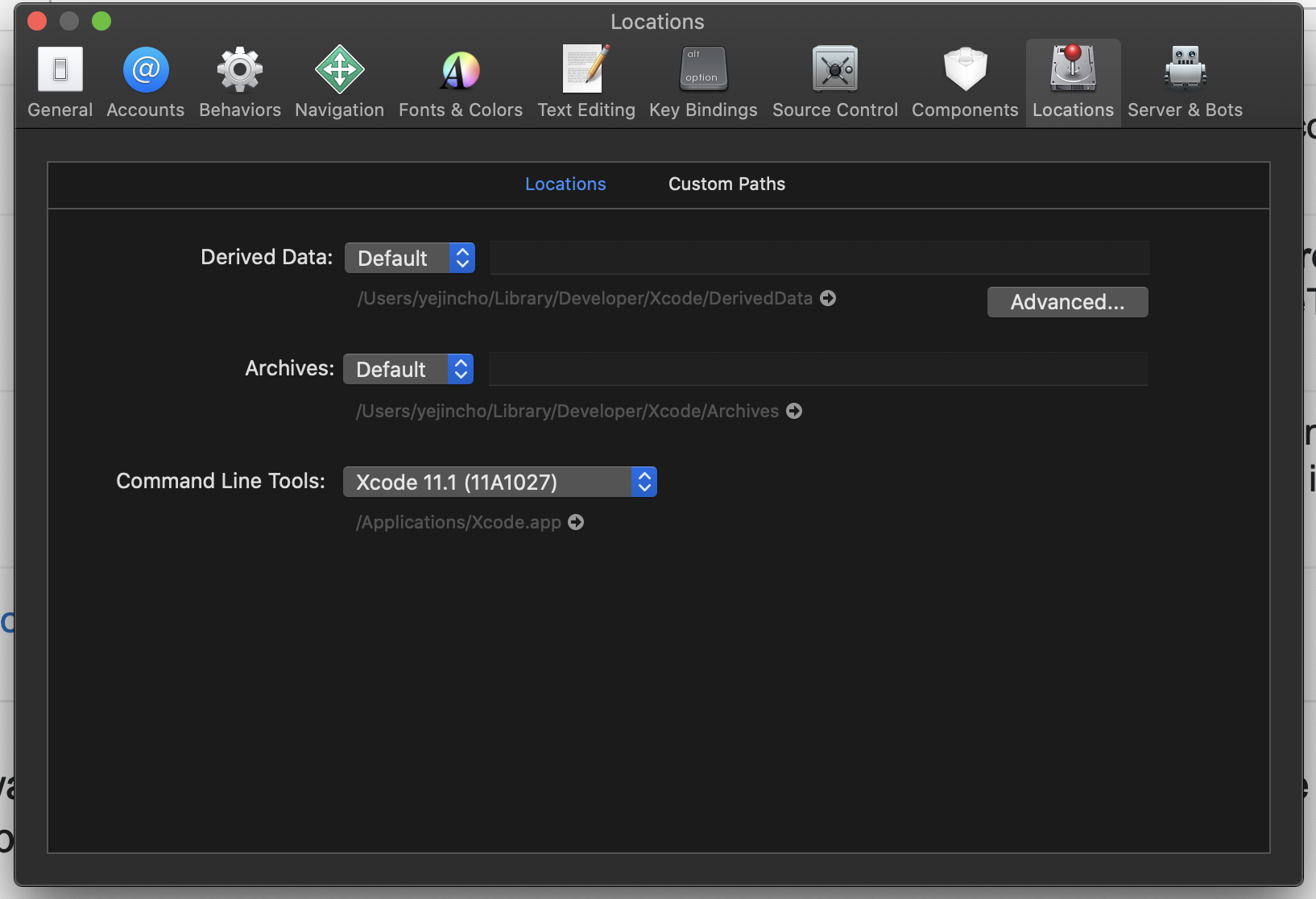
Task: Click the Derived Data path field
Action: [819, 258]
